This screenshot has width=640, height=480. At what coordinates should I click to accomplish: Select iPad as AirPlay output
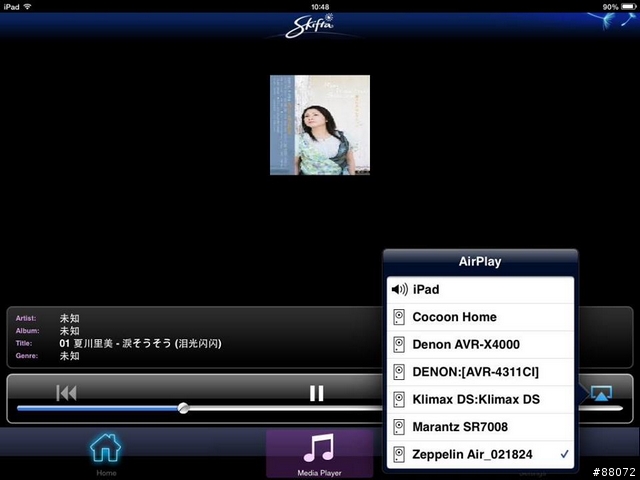(480, 290)
